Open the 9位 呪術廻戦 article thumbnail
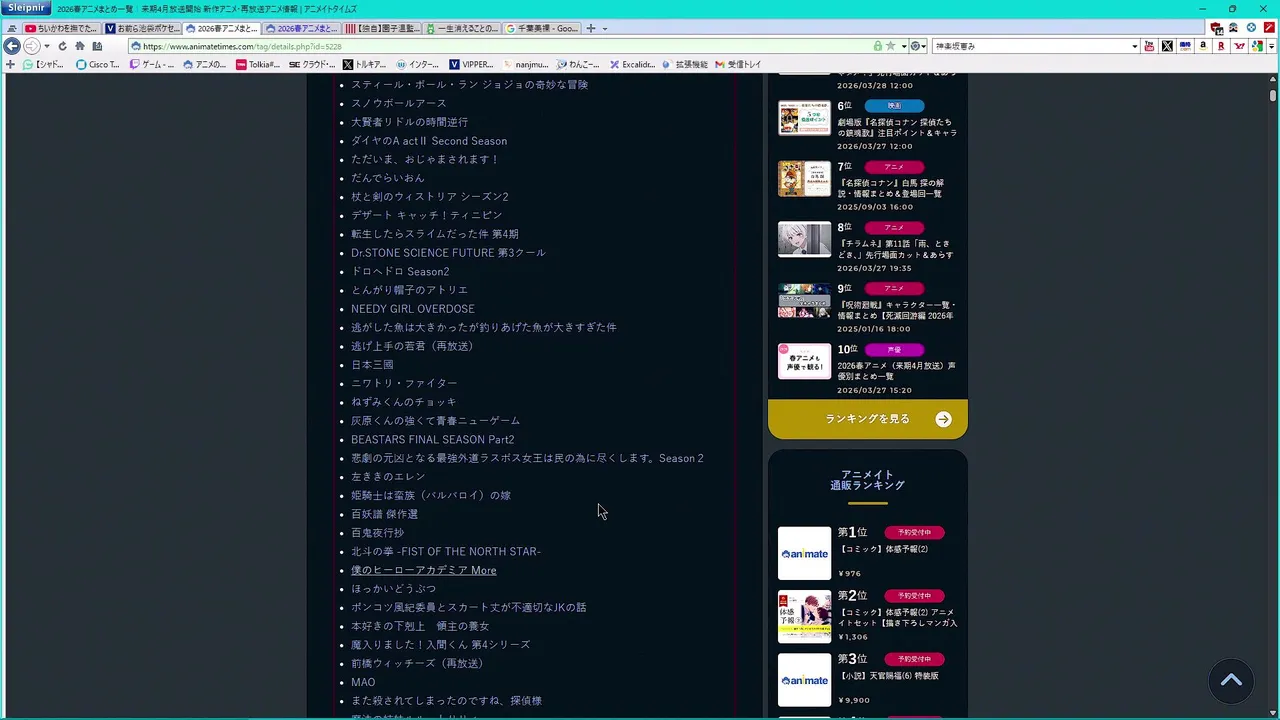1280x720 pixels. (804, 301)
